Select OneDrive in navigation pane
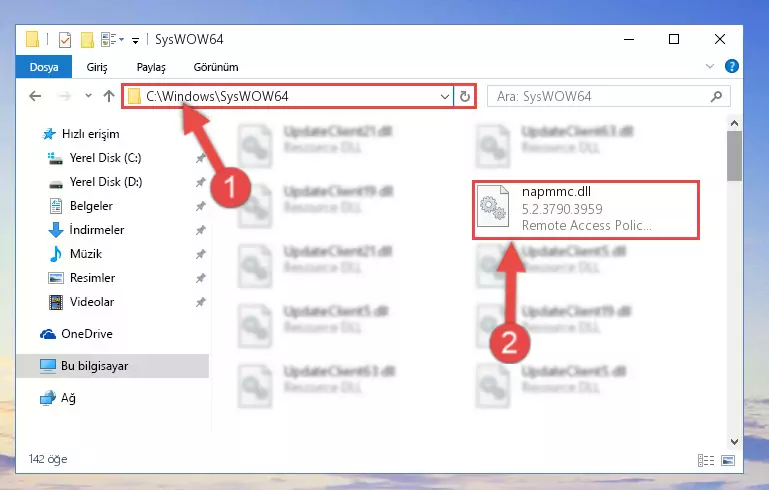The width and height of the screenshot is (769, 490). [76, 334]
